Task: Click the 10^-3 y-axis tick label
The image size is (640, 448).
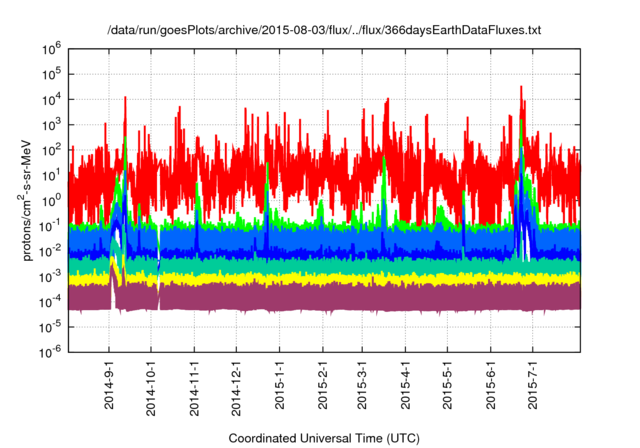Action: click(x=49, y=277)
